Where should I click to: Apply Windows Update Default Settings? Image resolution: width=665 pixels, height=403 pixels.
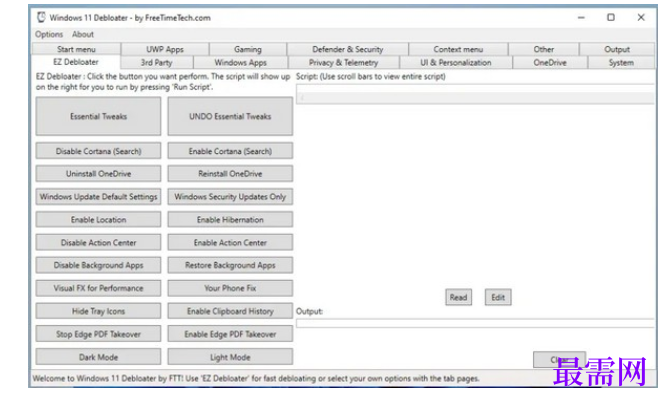tap(98, 197)
